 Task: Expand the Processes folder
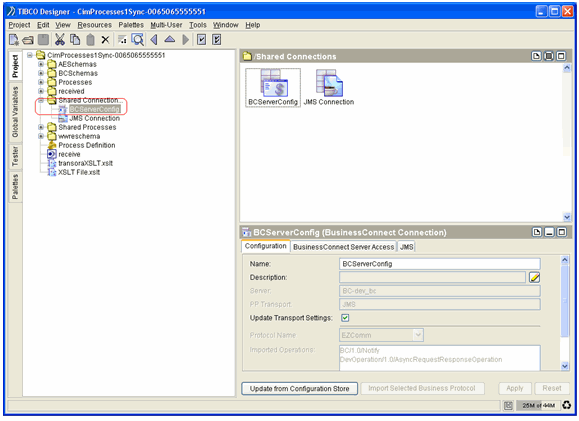[41, 82]
